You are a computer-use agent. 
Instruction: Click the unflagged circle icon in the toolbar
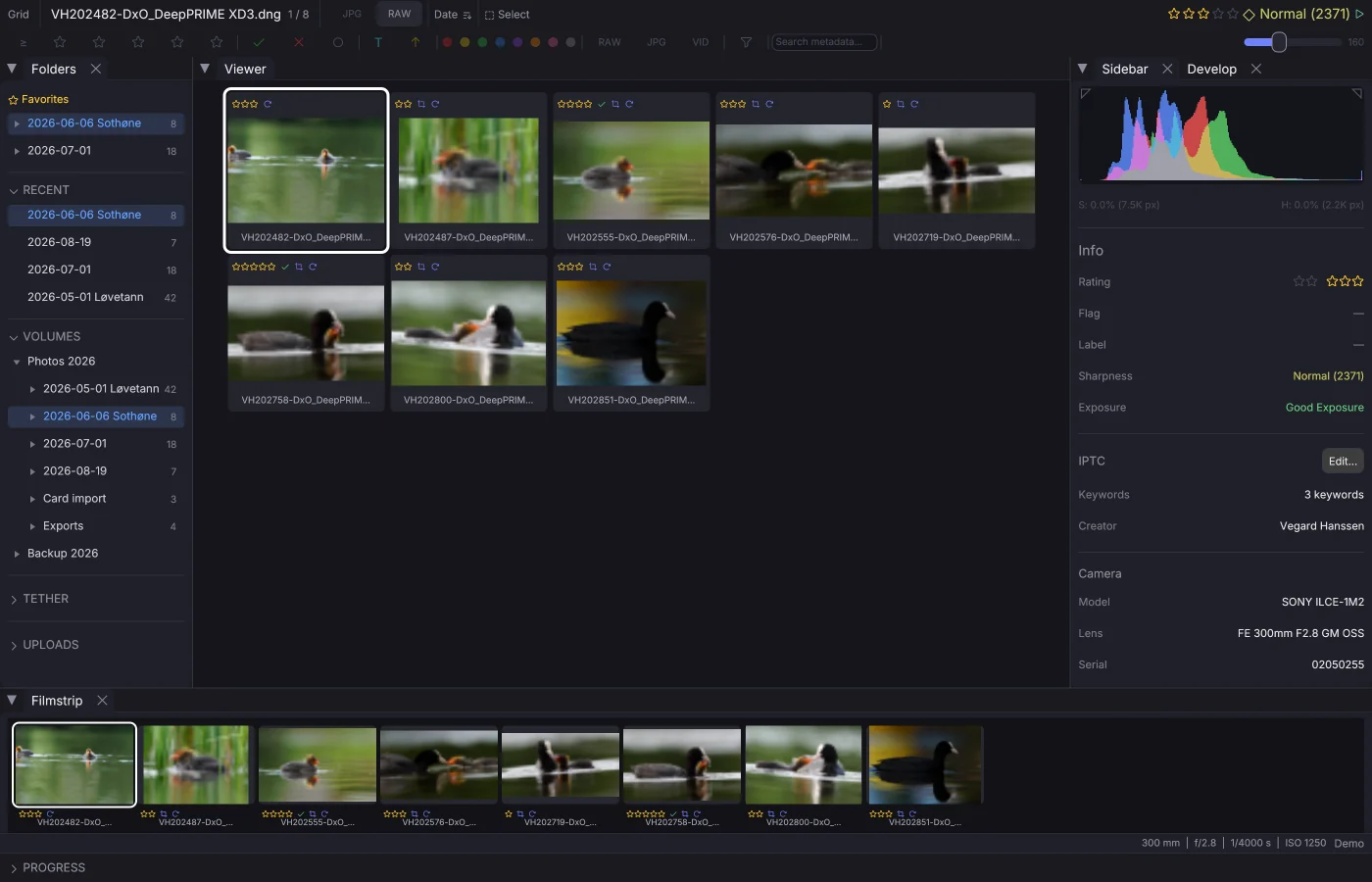338,42
